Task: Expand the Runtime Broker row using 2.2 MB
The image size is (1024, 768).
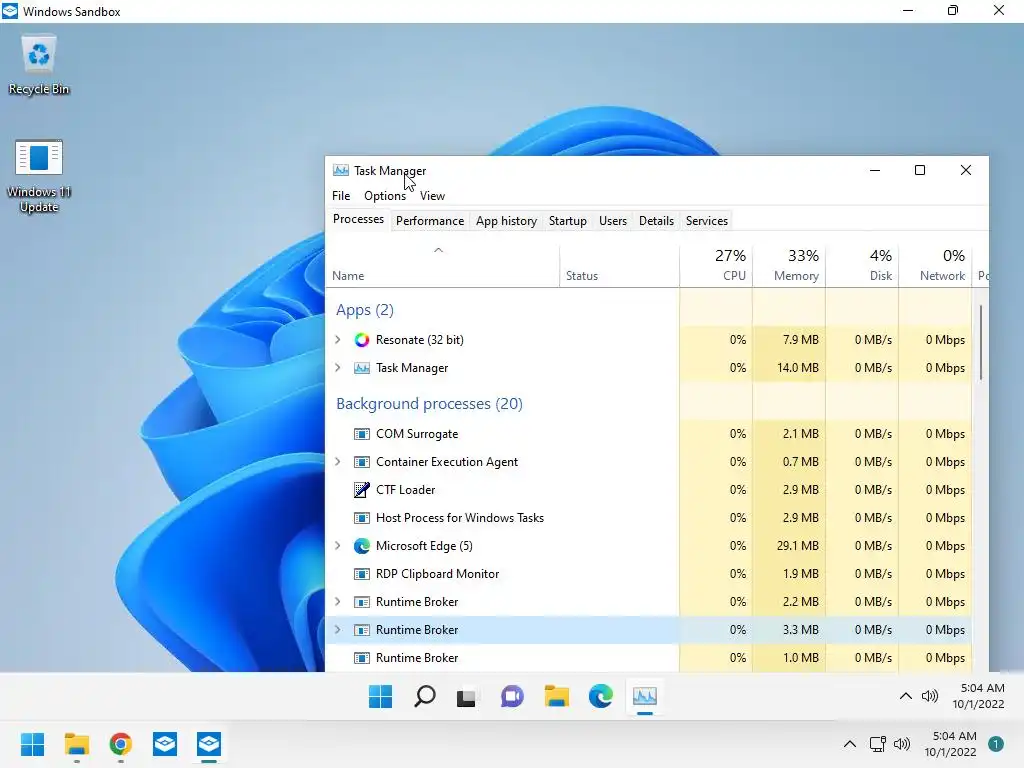Action: click(x=338, y=601)
